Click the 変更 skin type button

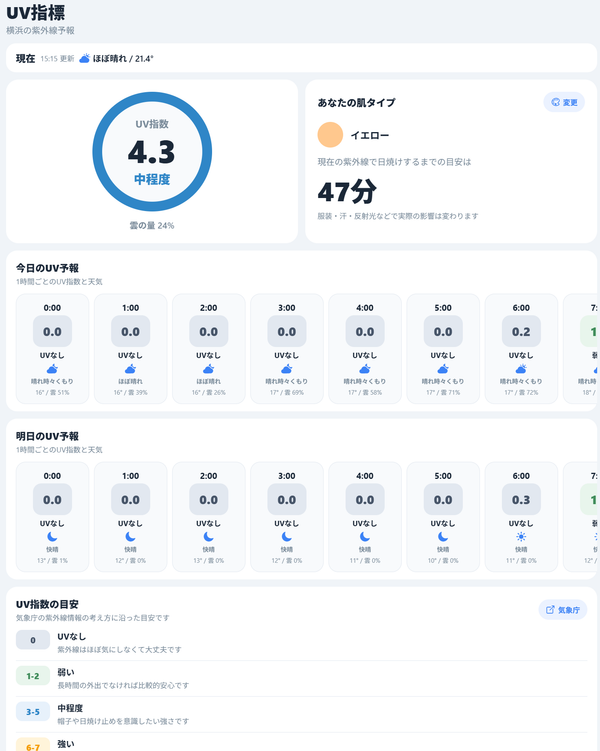564,102
